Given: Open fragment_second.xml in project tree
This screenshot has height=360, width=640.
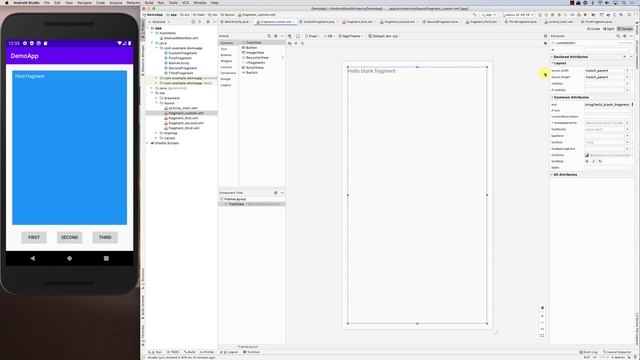Looking at the screenshot, I should 186,123.
